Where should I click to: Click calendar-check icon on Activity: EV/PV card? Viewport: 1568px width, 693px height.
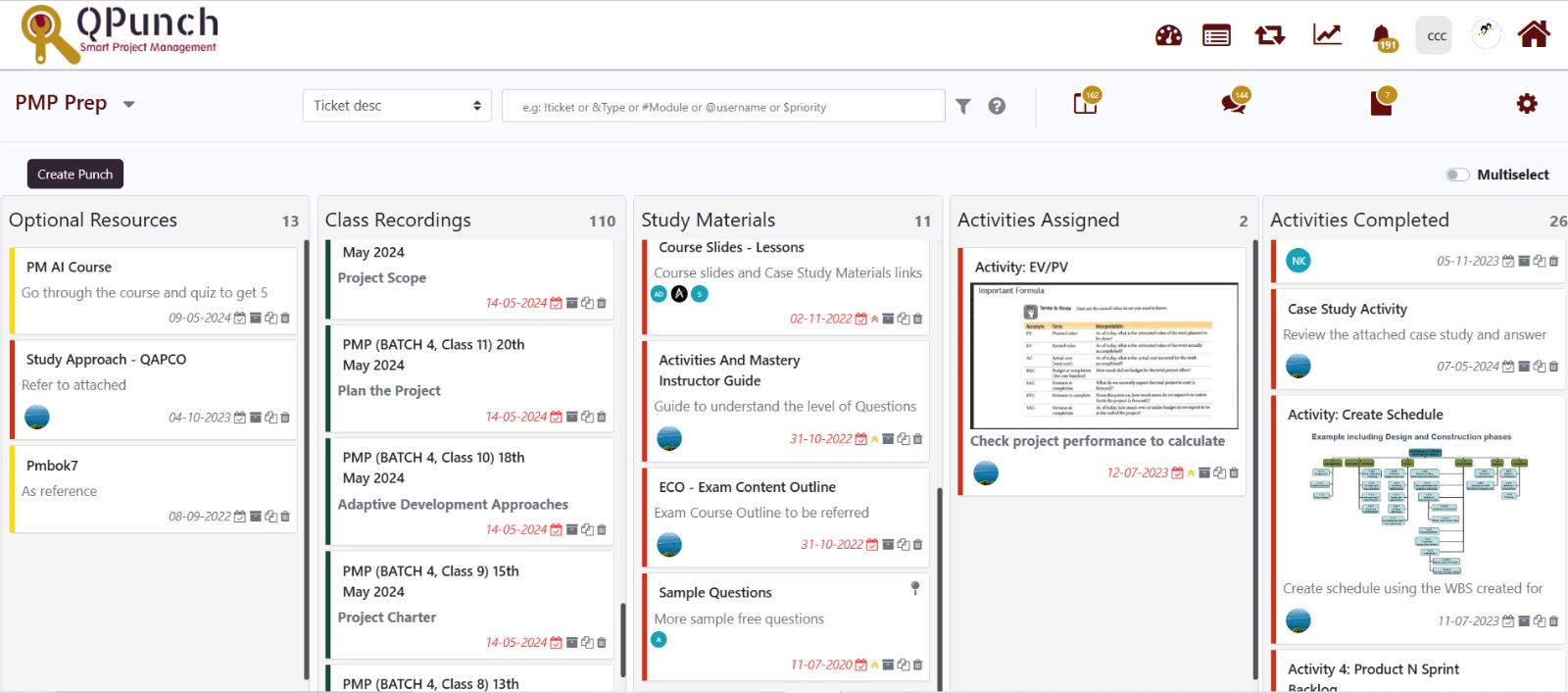pyautogui.click(x=1177, y=473)
